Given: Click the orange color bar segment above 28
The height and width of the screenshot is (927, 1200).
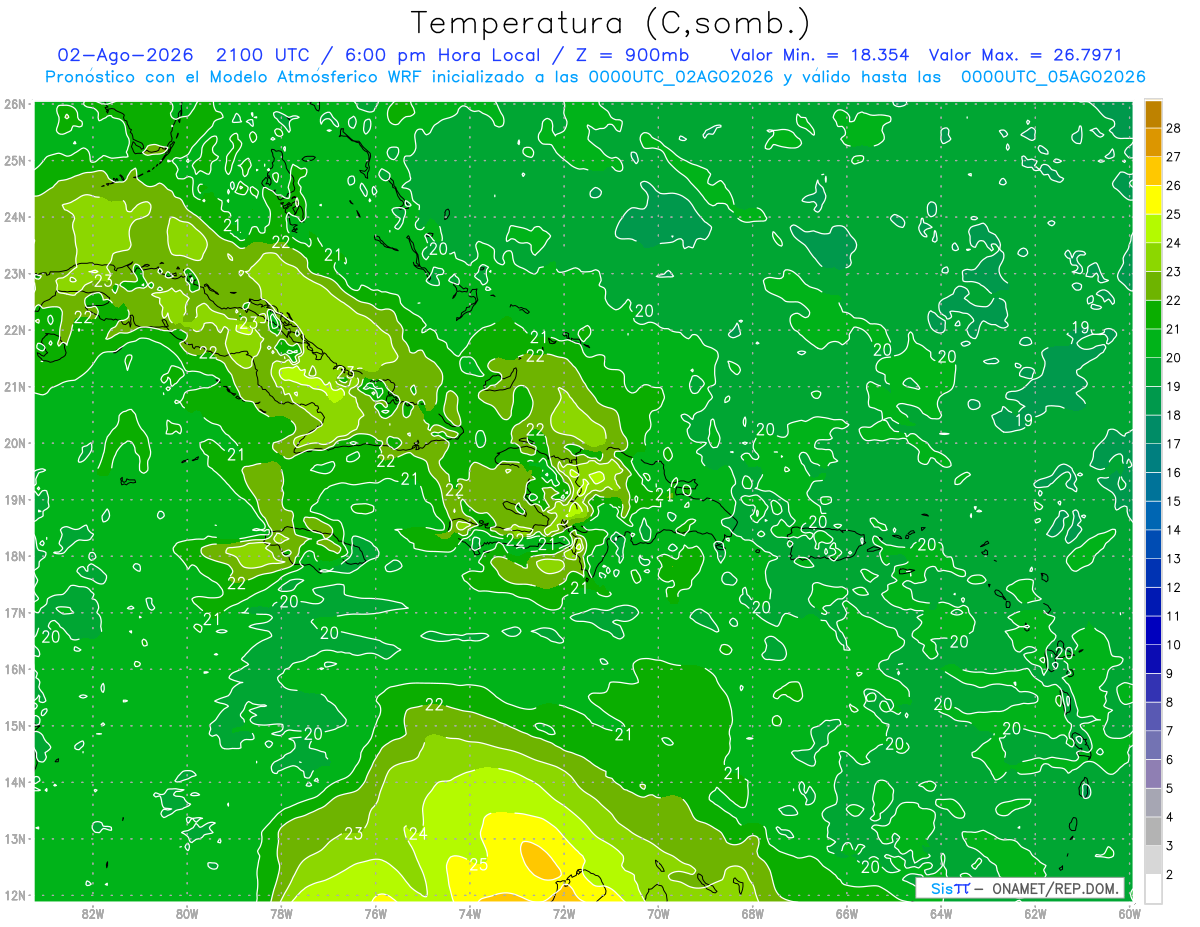Looking at the screenshot, I should 1153,115.
